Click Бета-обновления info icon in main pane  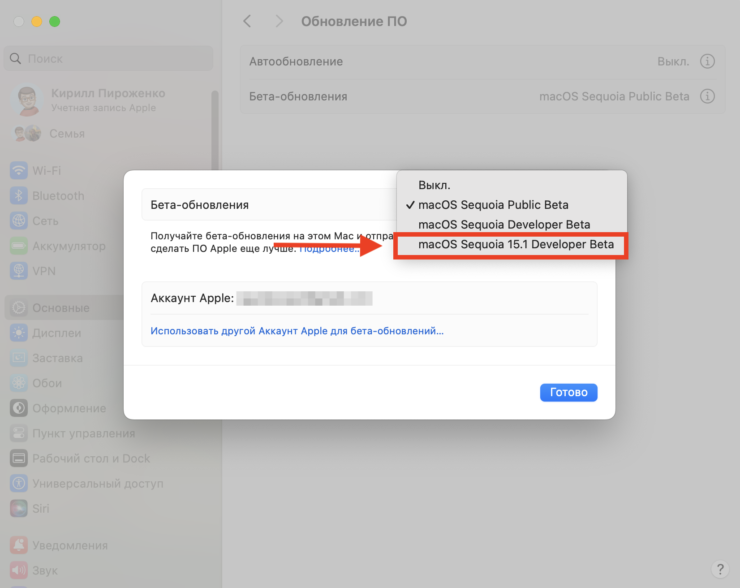click(707, 96)
